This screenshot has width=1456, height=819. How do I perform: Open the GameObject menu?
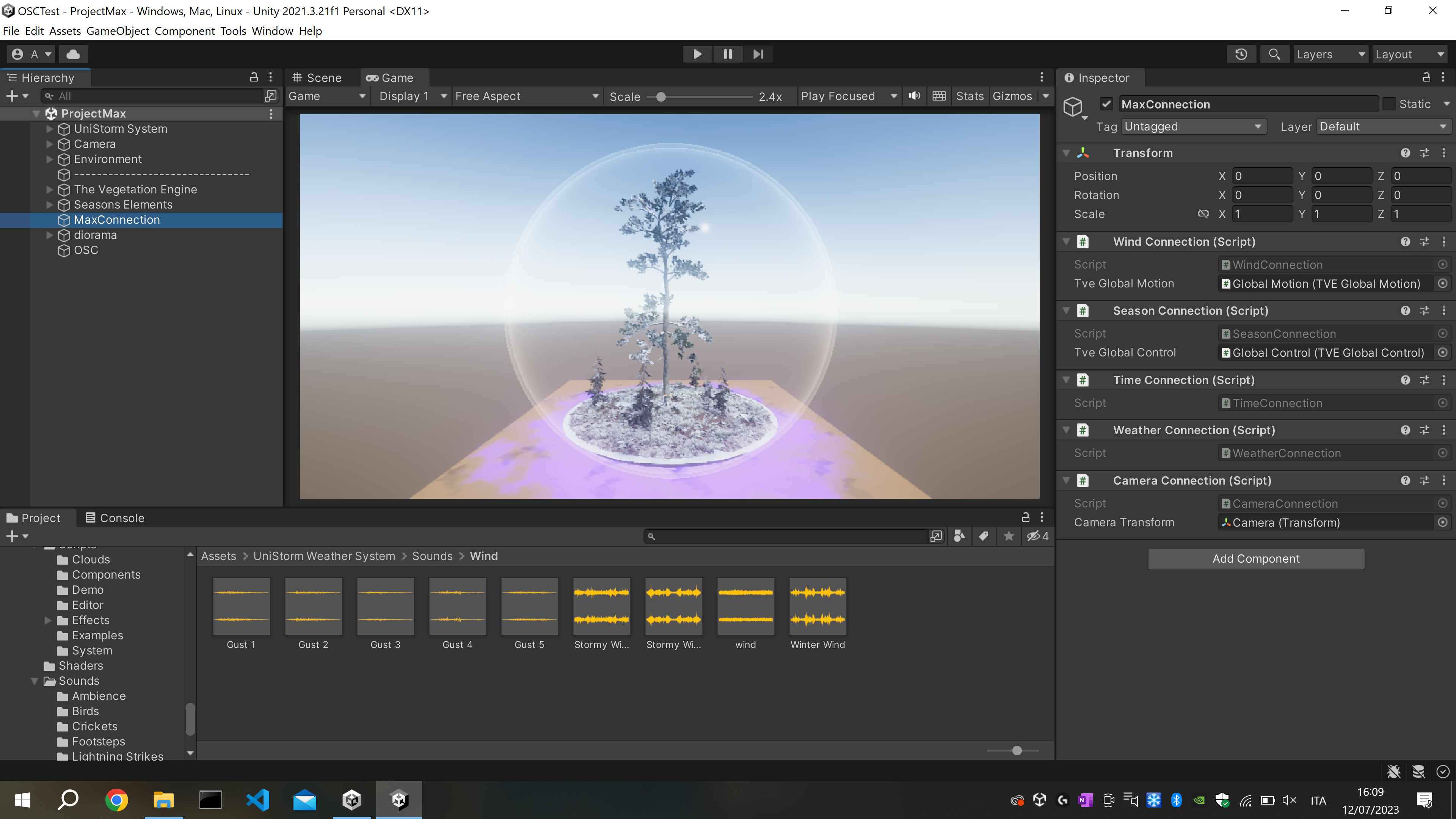[118, 30]
